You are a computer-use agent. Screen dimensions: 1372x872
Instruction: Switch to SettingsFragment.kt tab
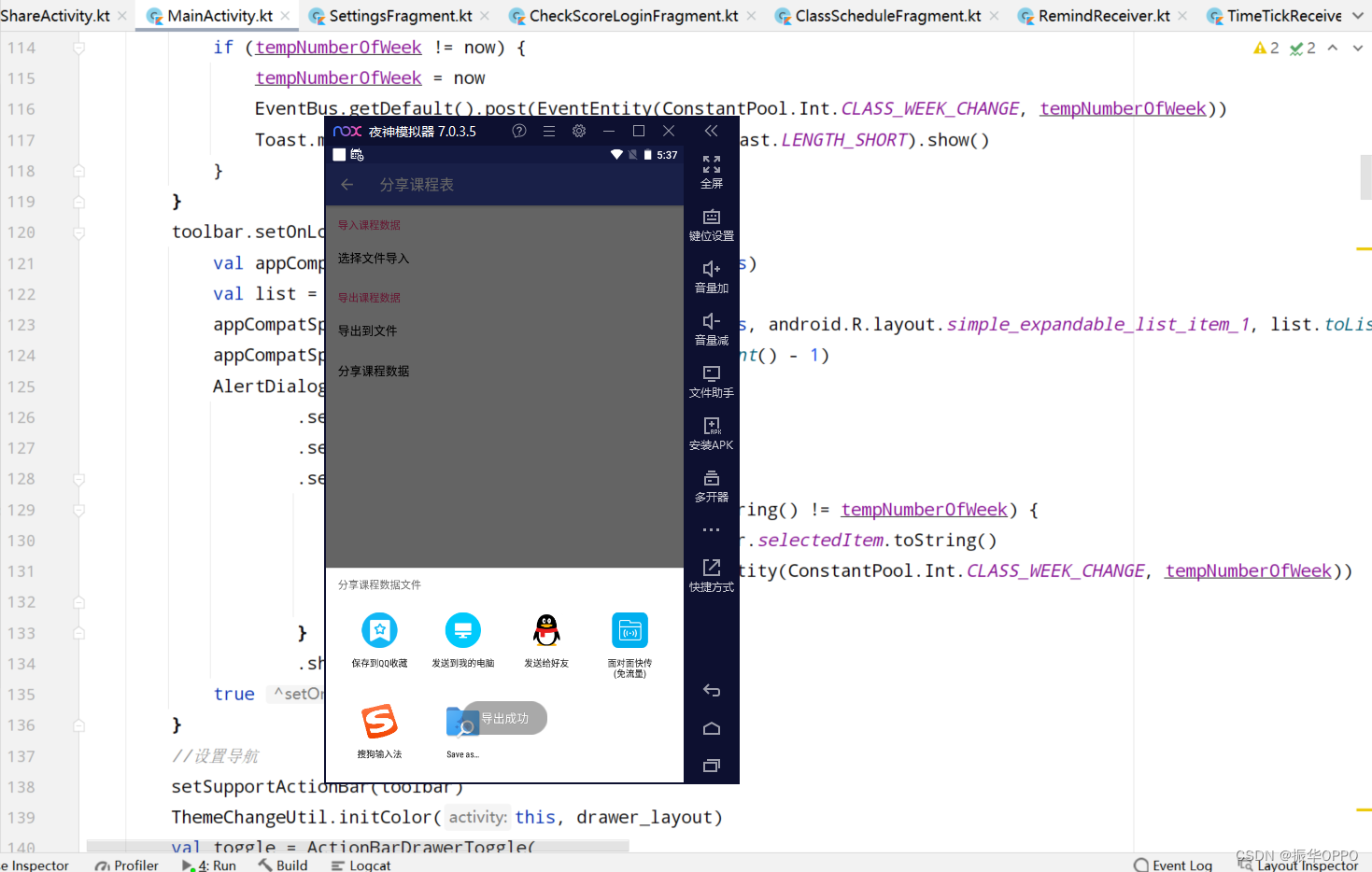pos(401,16)
